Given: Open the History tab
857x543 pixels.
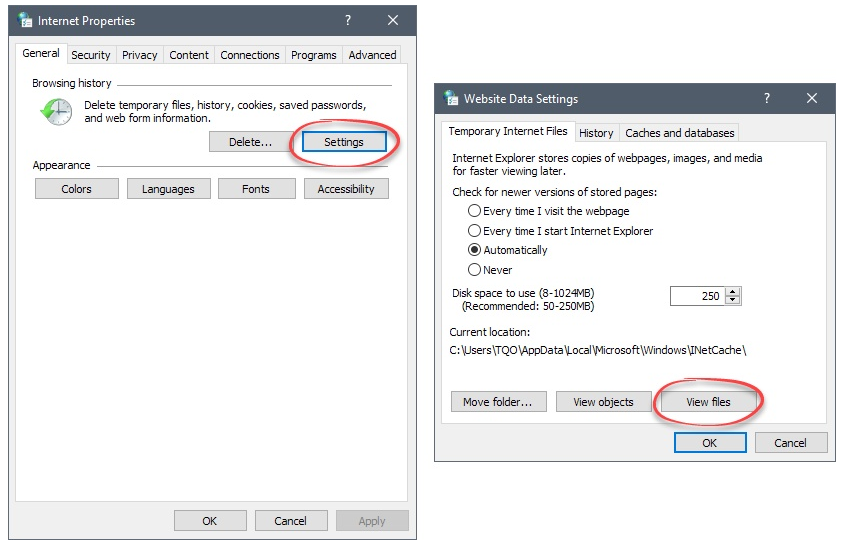Looking at the screenshot, I should [596, 133].
